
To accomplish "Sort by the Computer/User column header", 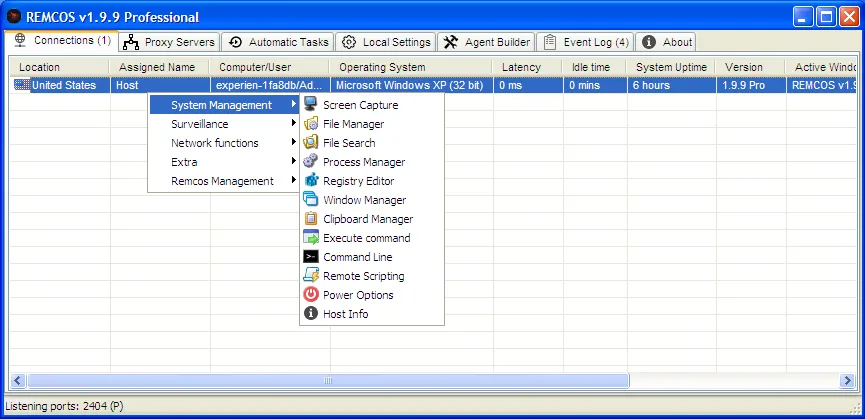I will [269, 67].
